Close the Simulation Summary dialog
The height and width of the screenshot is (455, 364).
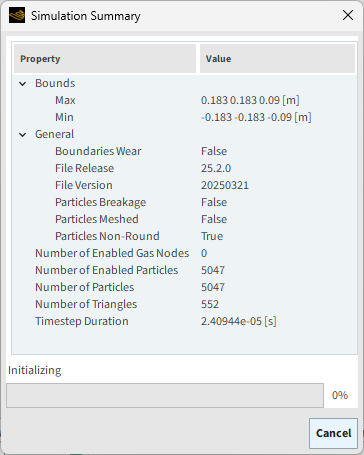pos(348,15)
